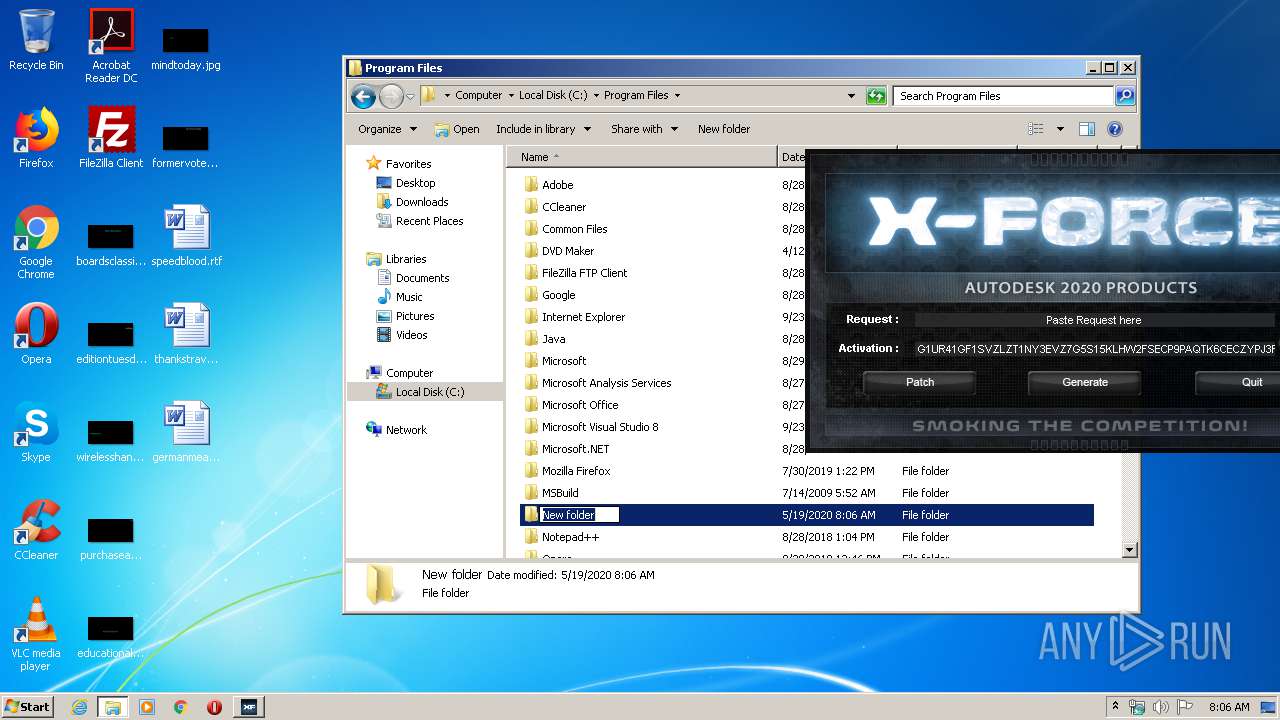Screen dimensions: 1280x720
Task: Select Downloads in navigation pane
Action: [421, 202]
